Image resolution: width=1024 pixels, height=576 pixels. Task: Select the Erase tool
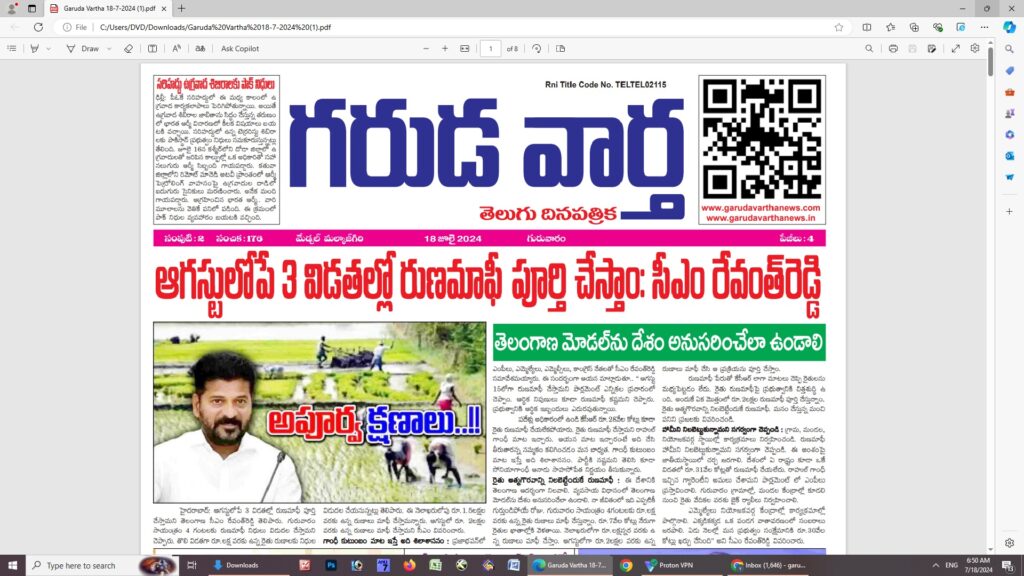click(x=128, y=48)
